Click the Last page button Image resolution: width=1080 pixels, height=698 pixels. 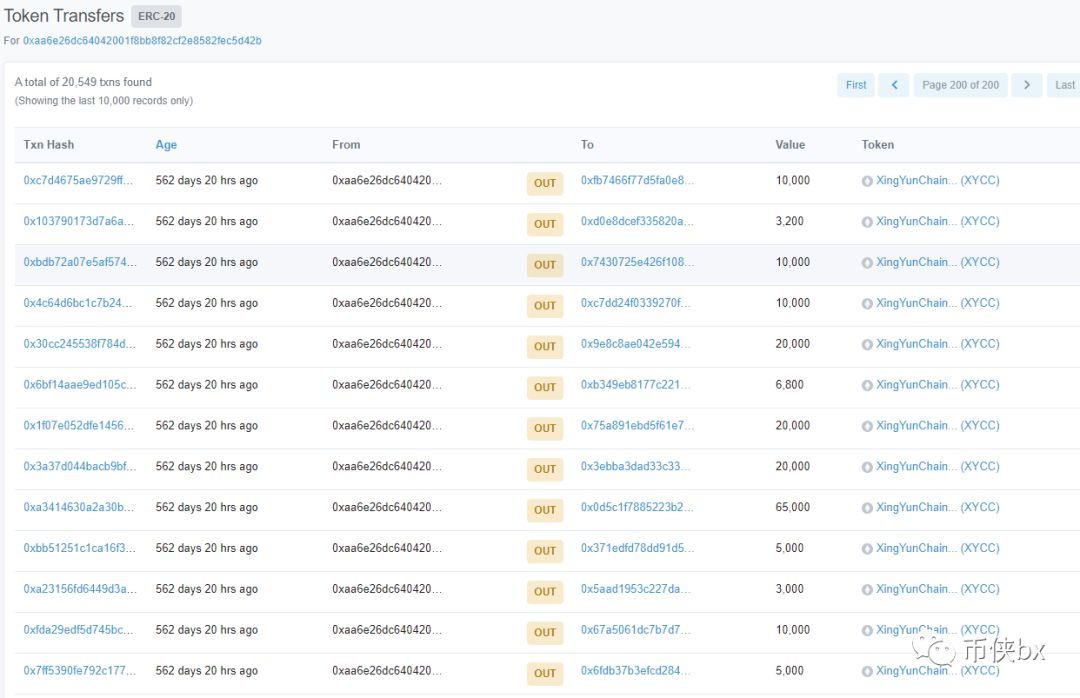[1064, 85]
